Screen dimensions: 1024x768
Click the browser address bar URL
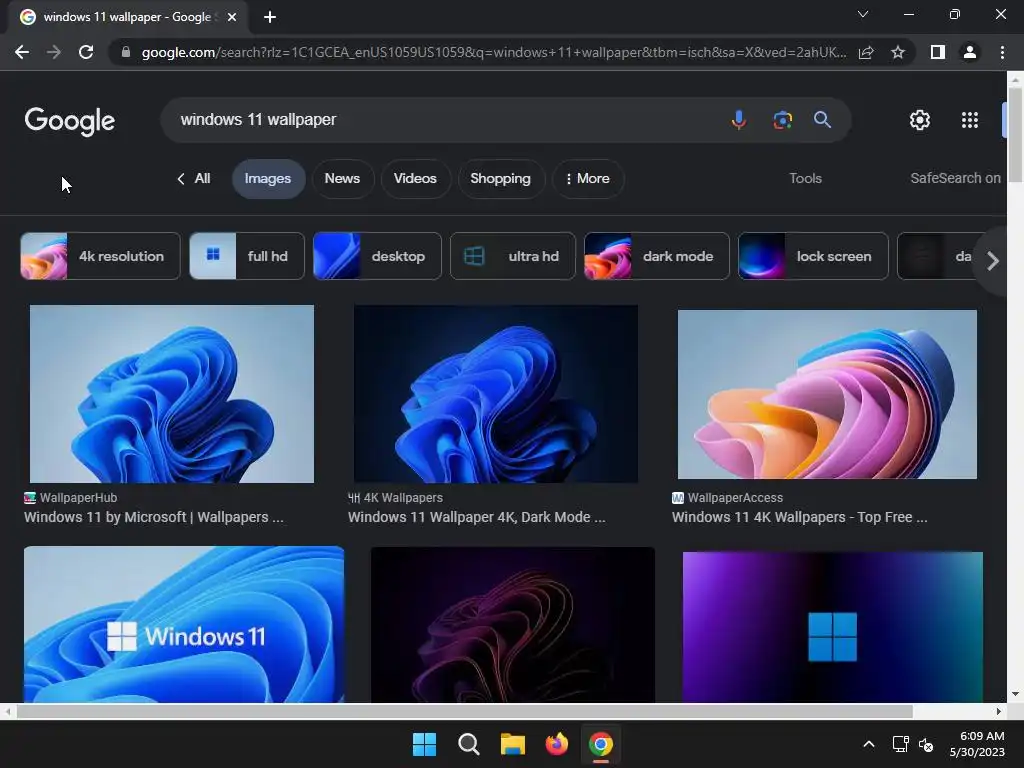pyautogui.click(x=494, y=52)
